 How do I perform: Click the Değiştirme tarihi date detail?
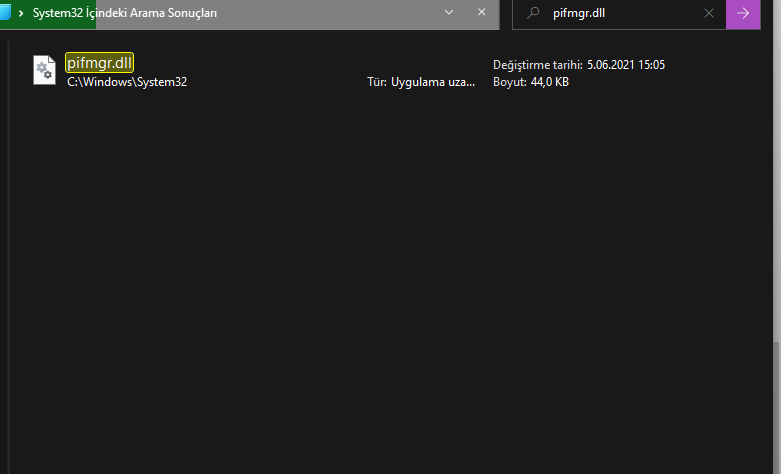(538, 65)
